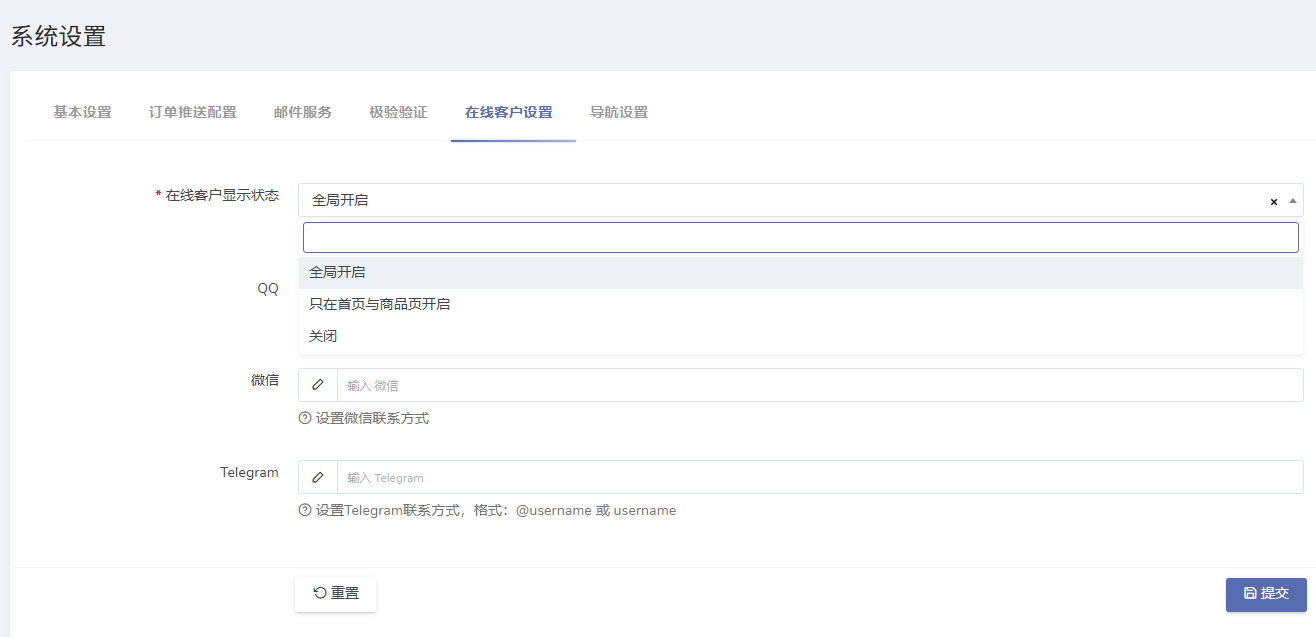The width and height of the screenshot is (1316, 637).
Task: Go to the 邮件服务 tab
Action: tap(303, 112)
